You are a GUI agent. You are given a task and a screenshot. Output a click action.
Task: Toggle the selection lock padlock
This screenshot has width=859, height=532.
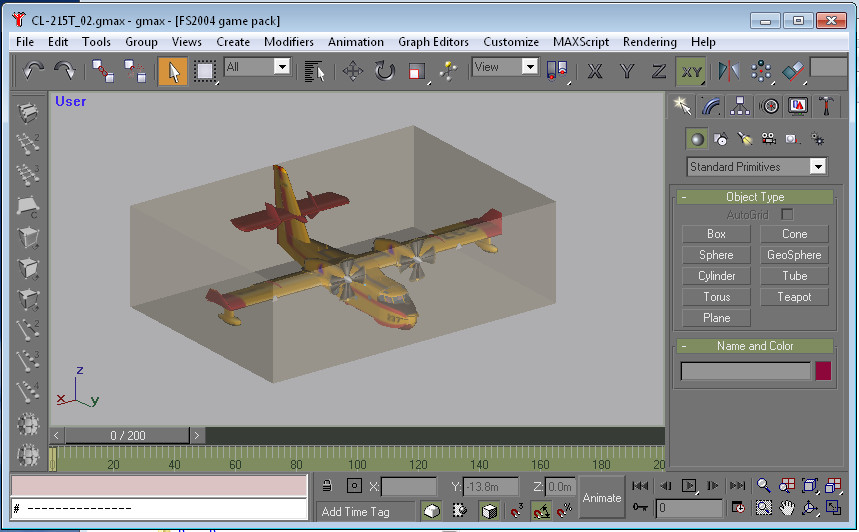(327, 485)
